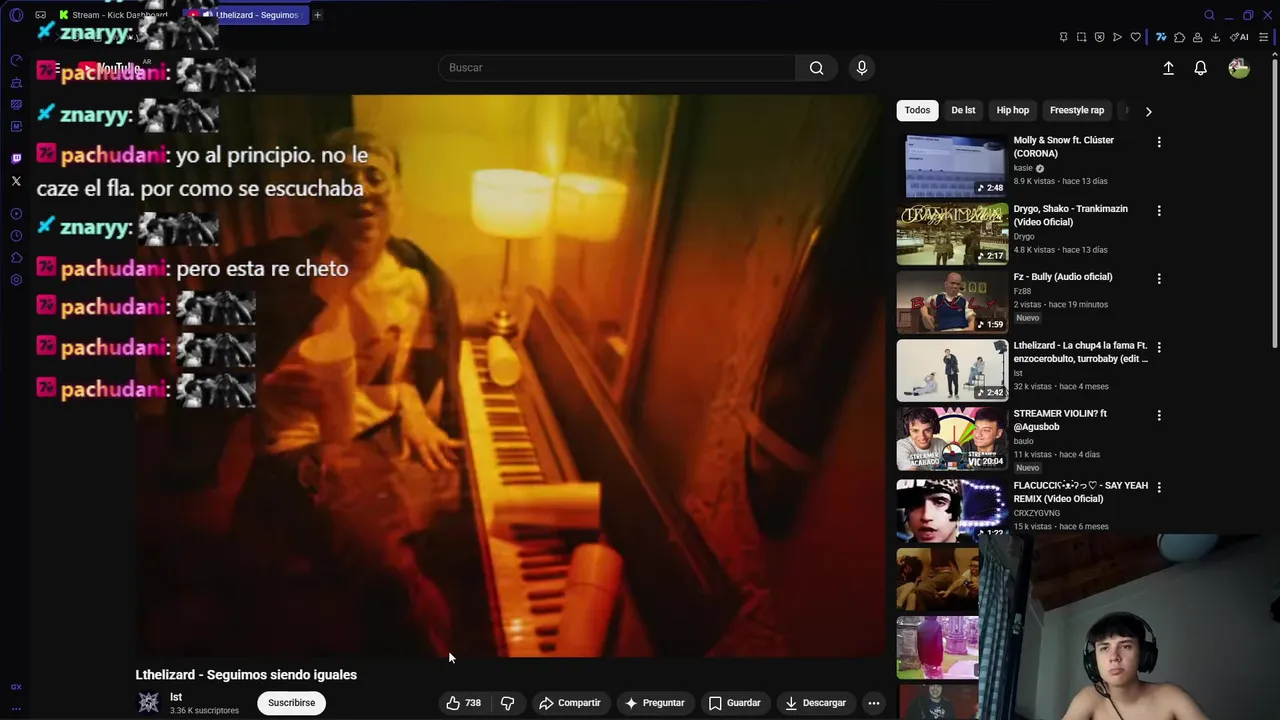Viewport: 1280px width, 720px height.
Task: Start voice search with the microphone icon
Action: [862, 68]
